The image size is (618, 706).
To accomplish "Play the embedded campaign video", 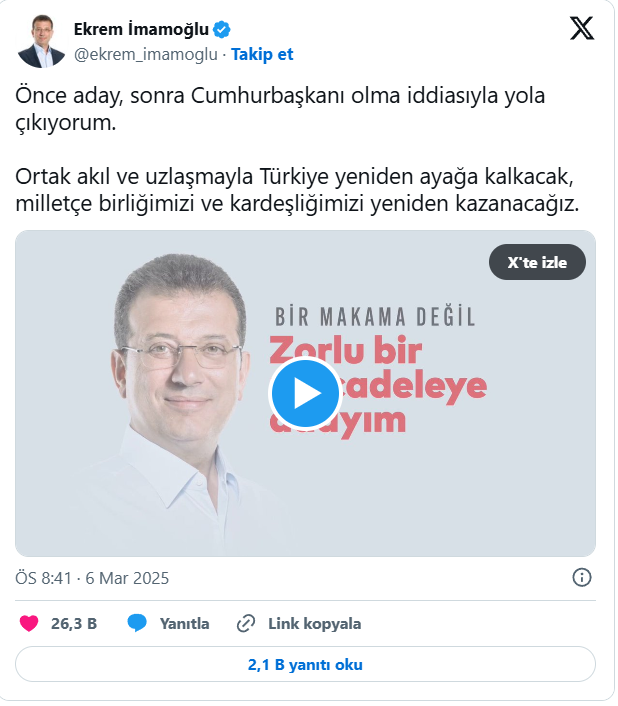I will (x=305, y=393).
